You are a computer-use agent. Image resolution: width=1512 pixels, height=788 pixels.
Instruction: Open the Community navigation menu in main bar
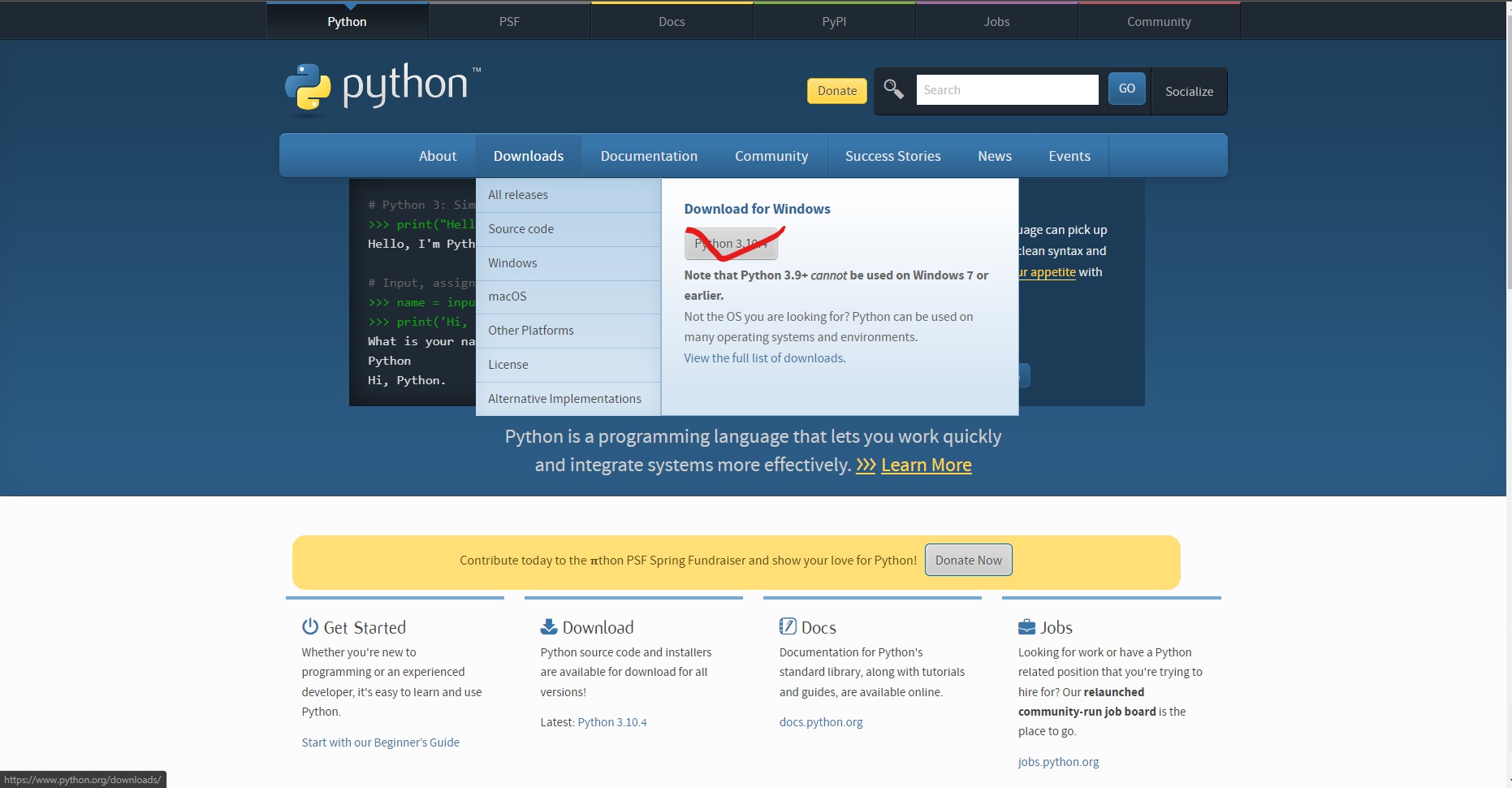(771, 156)
